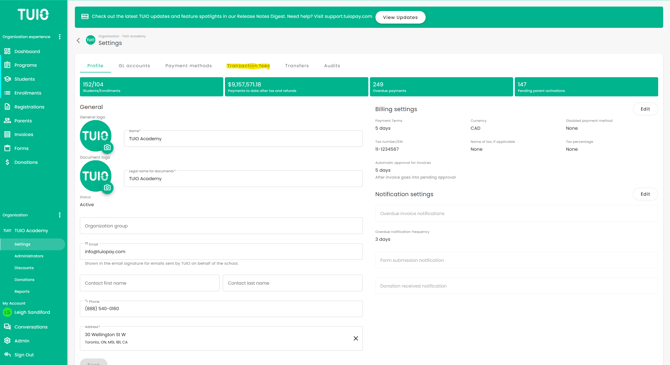This screenshot has height=365, width=670.
Task: Click the Contact first name field
Action: point(150,283)
